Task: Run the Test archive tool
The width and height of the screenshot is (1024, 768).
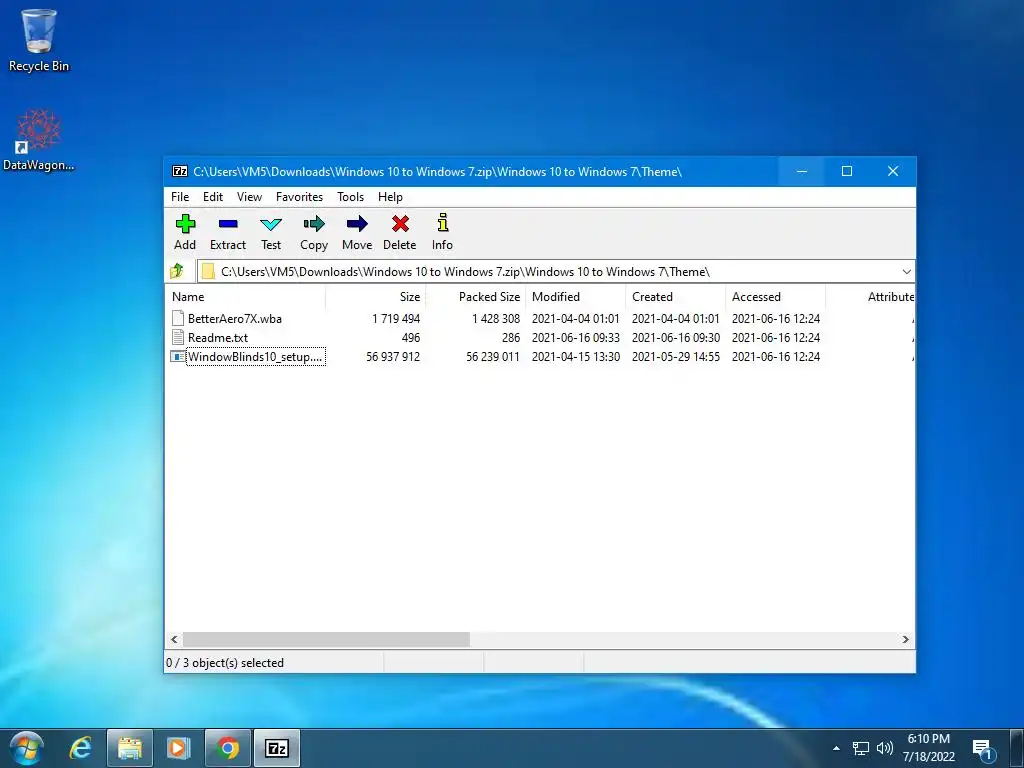Action: tap(271, 224)
